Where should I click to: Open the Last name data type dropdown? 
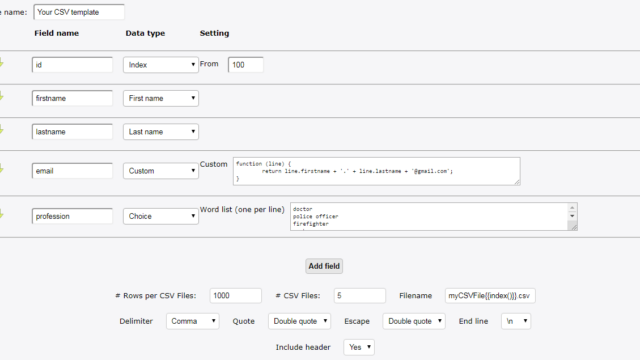click(161, 132)
